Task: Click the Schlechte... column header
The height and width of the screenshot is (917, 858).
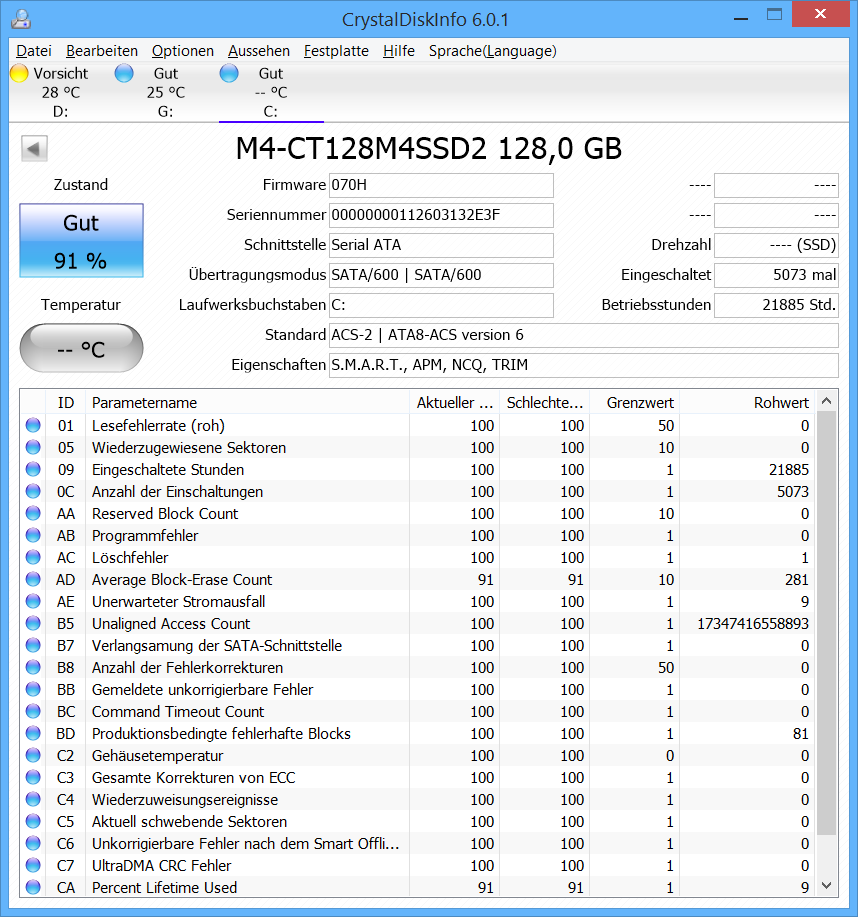Action: (545, 402)
